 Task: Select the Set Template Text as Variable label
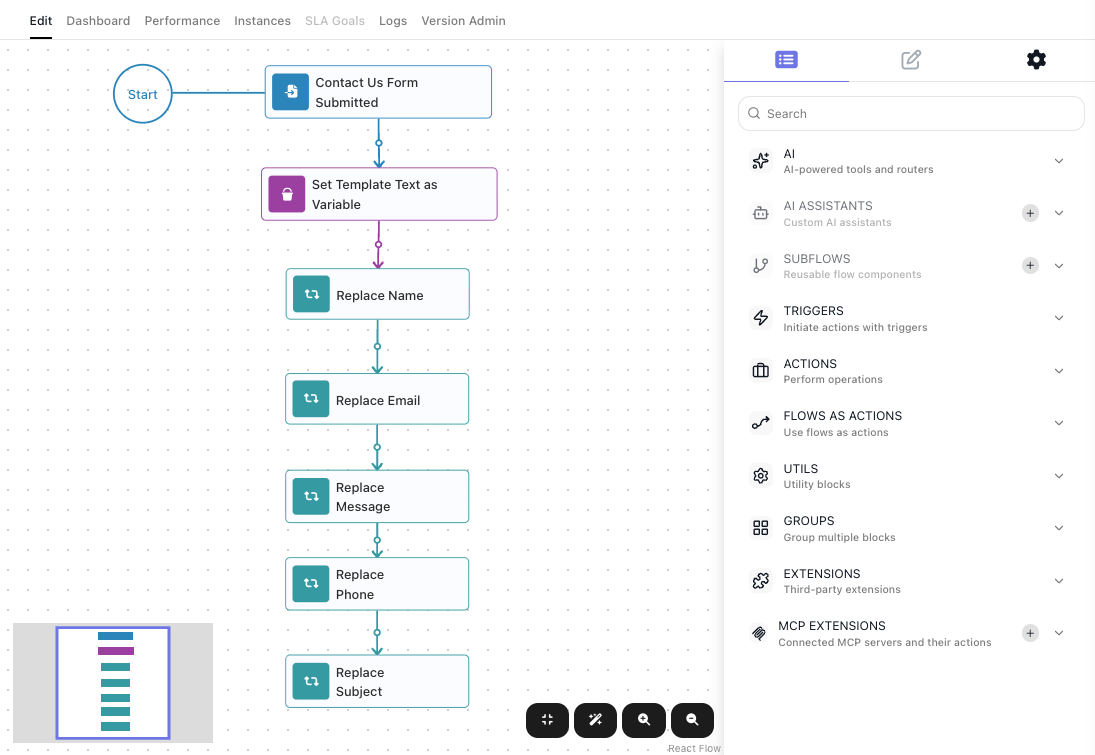tap(374, 194)
